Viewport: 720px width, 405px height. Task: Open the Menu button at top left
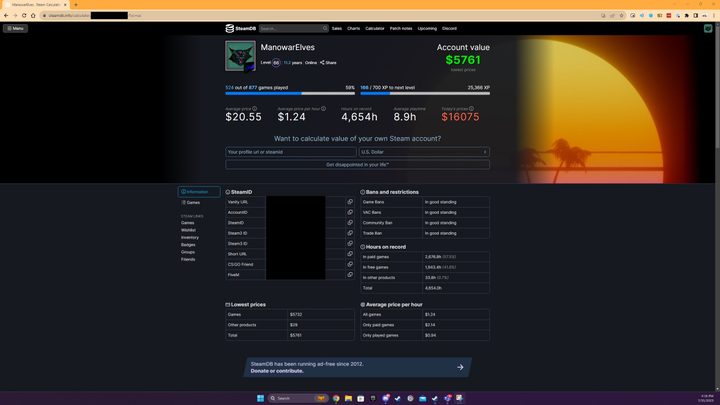pyautogui.click(x=15, y=28)
